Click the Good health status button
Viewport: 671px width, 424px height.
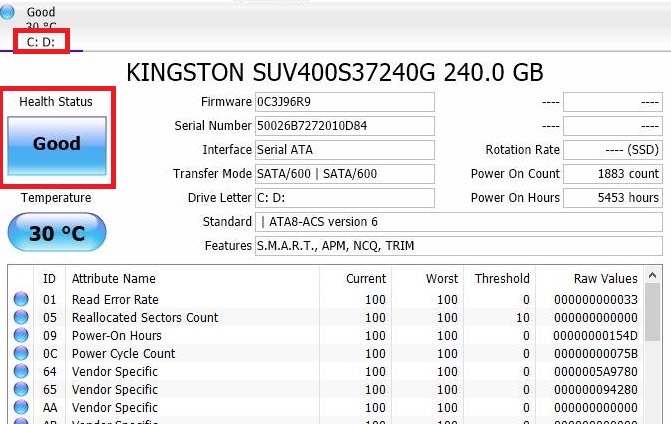[57, 145]
